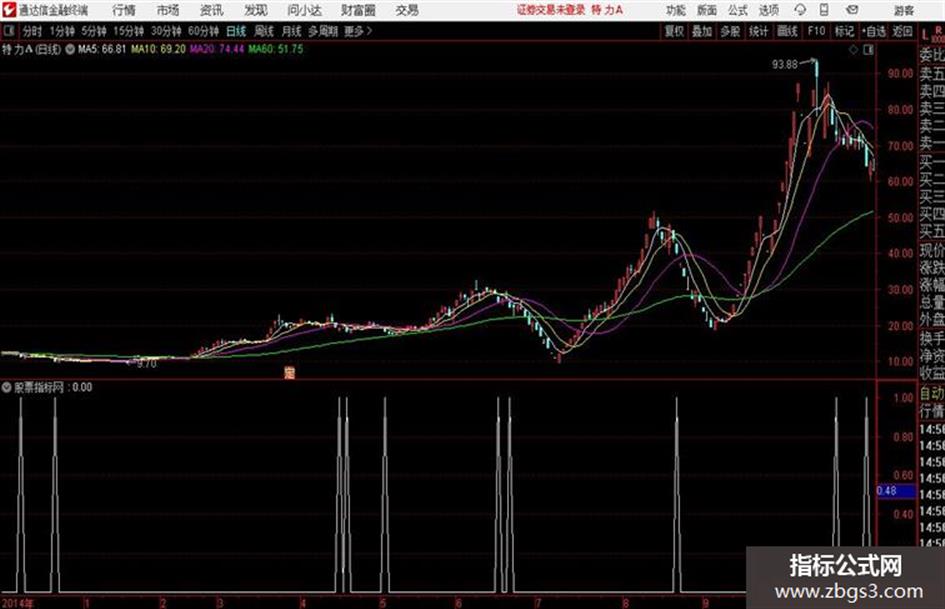Click the MA60: 51.75 value

point(276,49)
